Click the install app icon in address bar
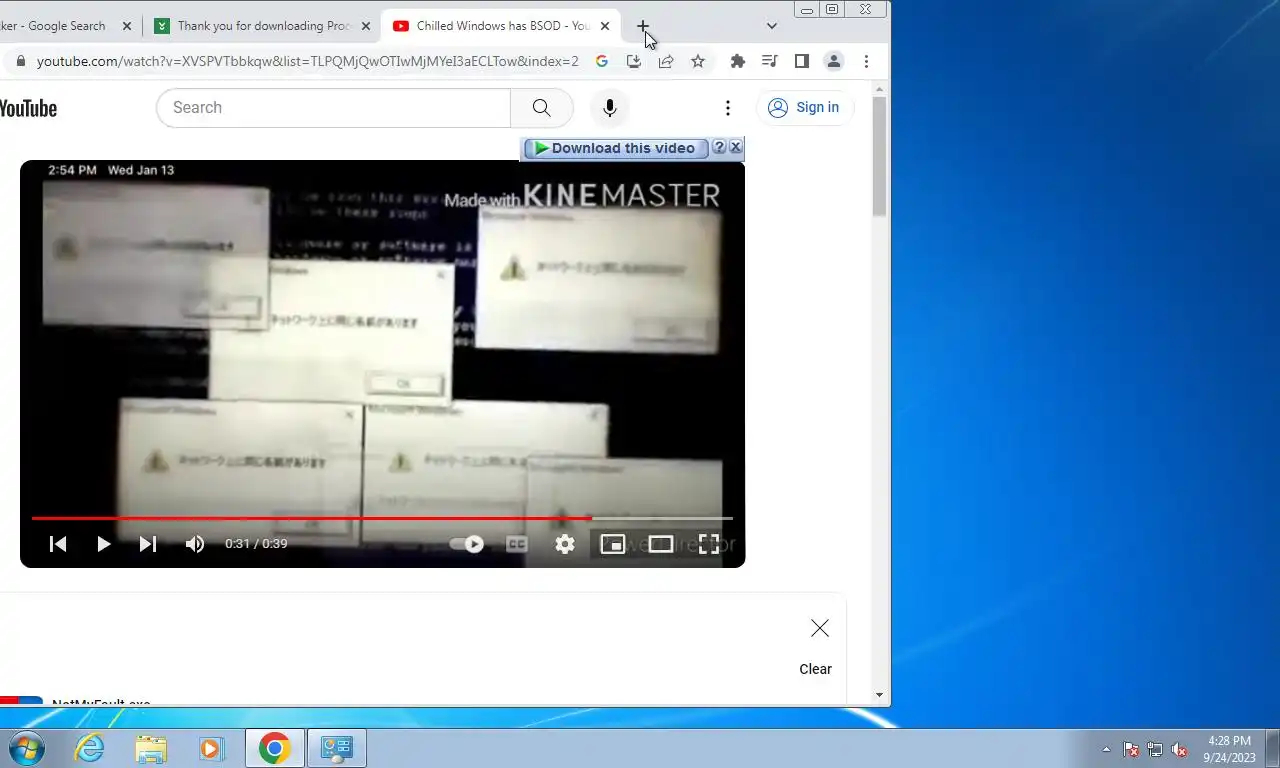 634,61
